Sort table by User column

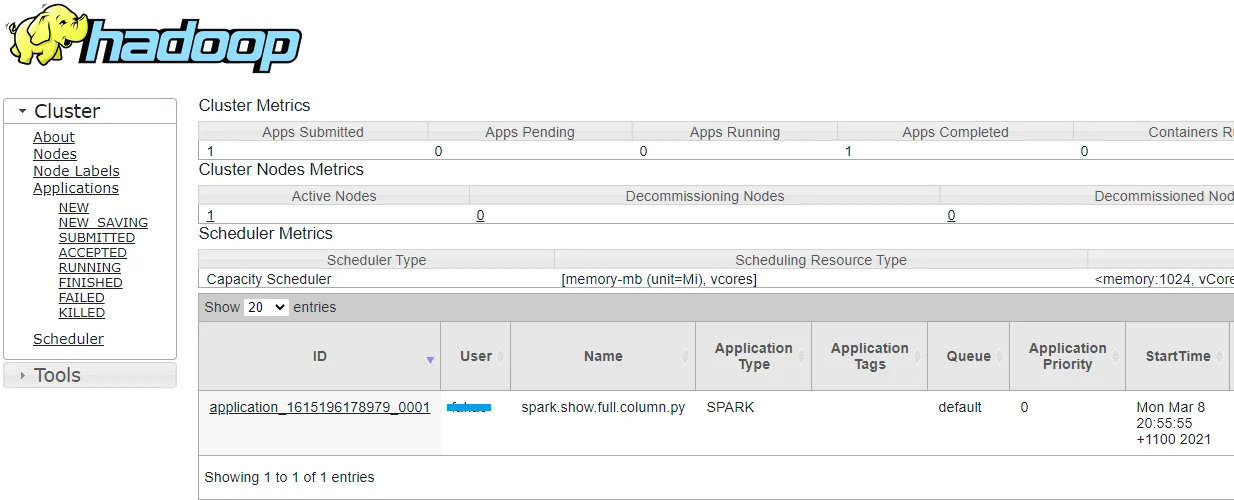(x=476, y=356)
